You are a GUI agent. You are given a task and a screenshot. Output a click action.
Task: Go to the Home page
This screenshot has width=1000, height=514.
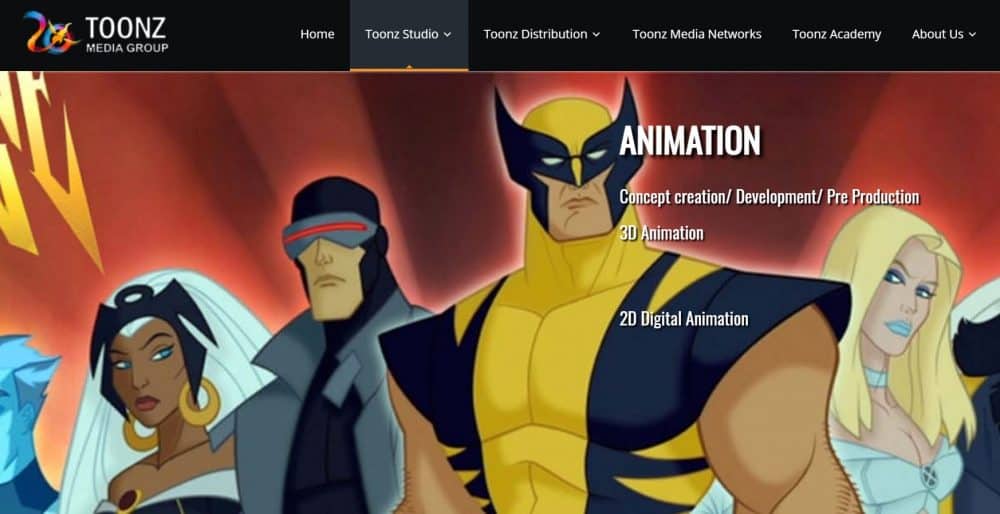pyautogui.click(x=317, y=34)
